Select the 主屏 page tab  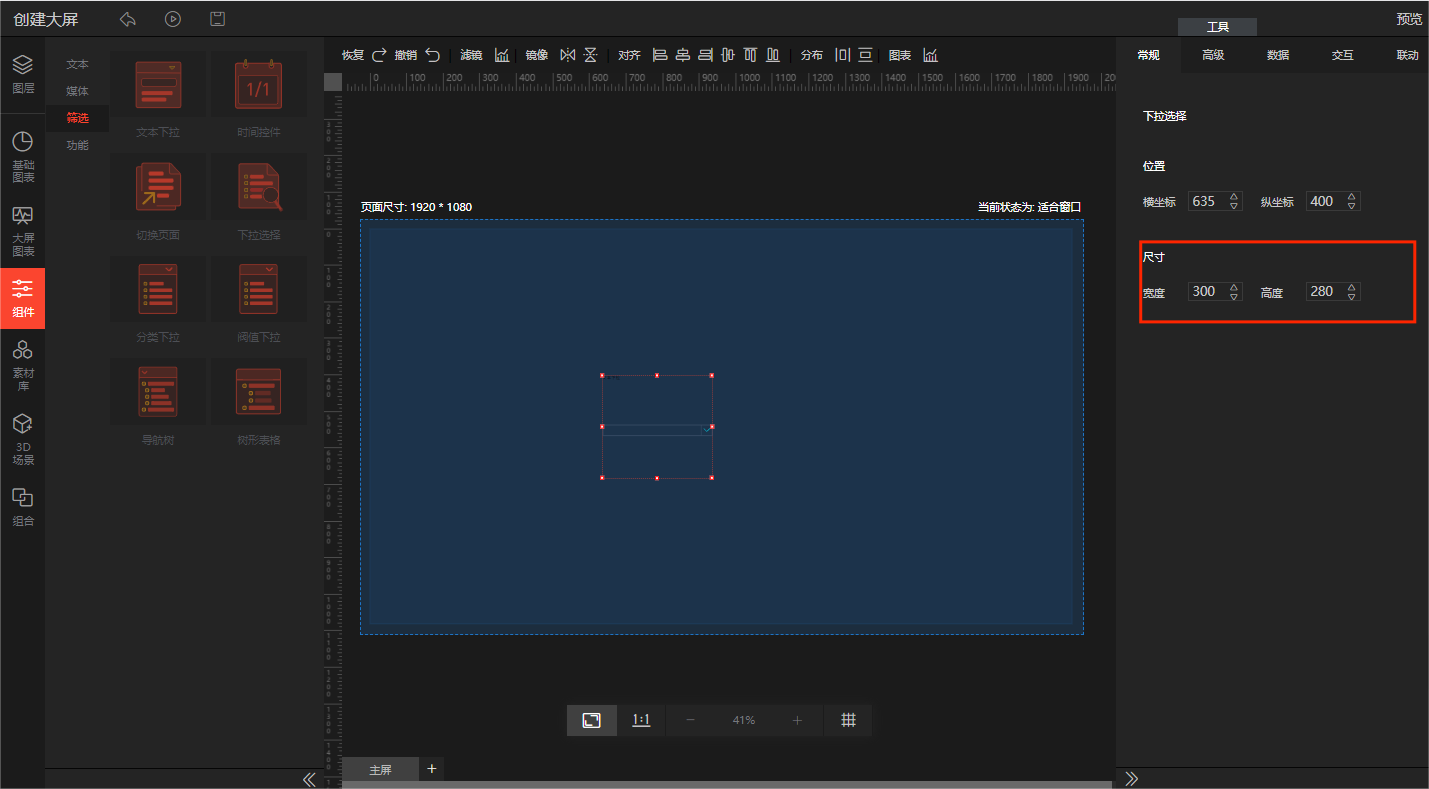381,769
